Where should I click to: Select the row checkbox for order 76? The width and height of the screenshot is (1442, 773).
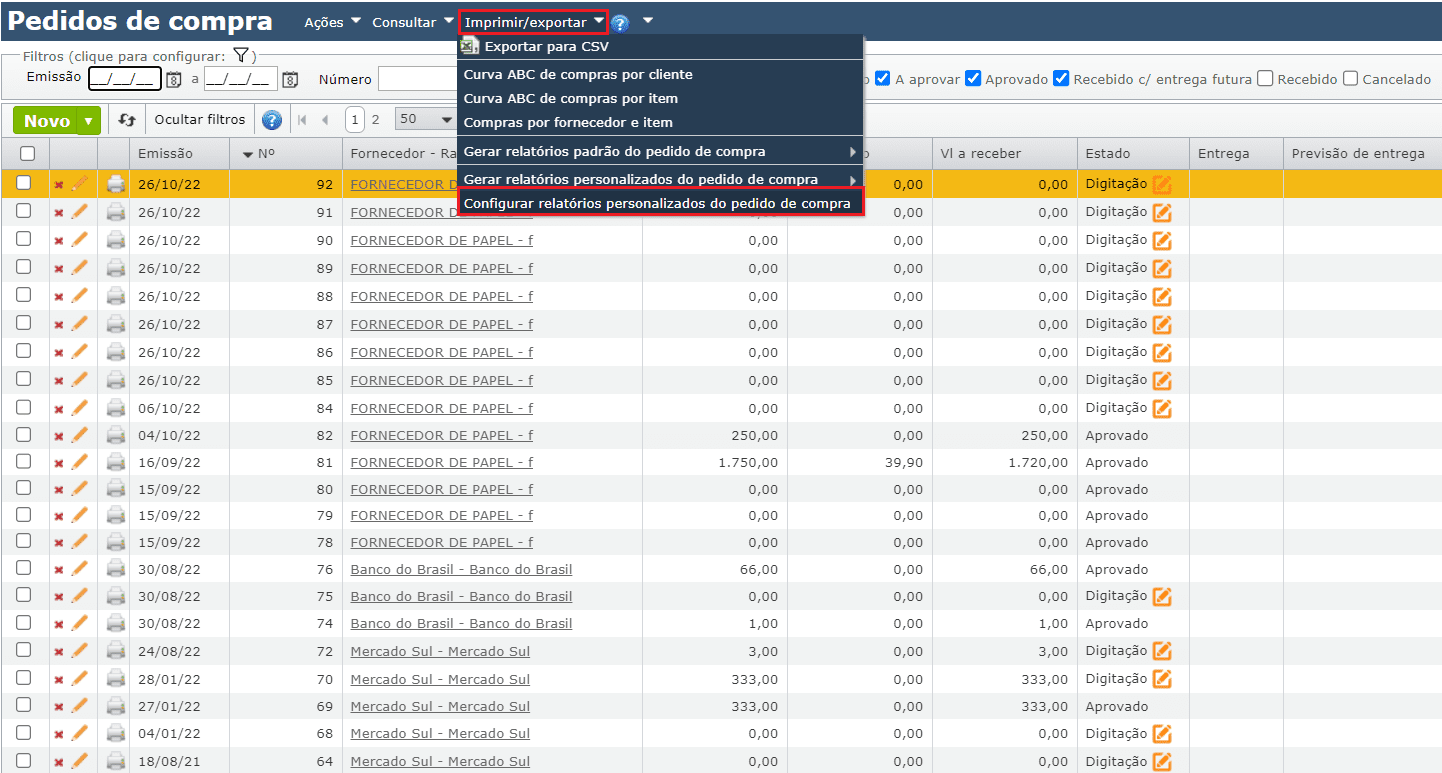[x=24, y=568]
